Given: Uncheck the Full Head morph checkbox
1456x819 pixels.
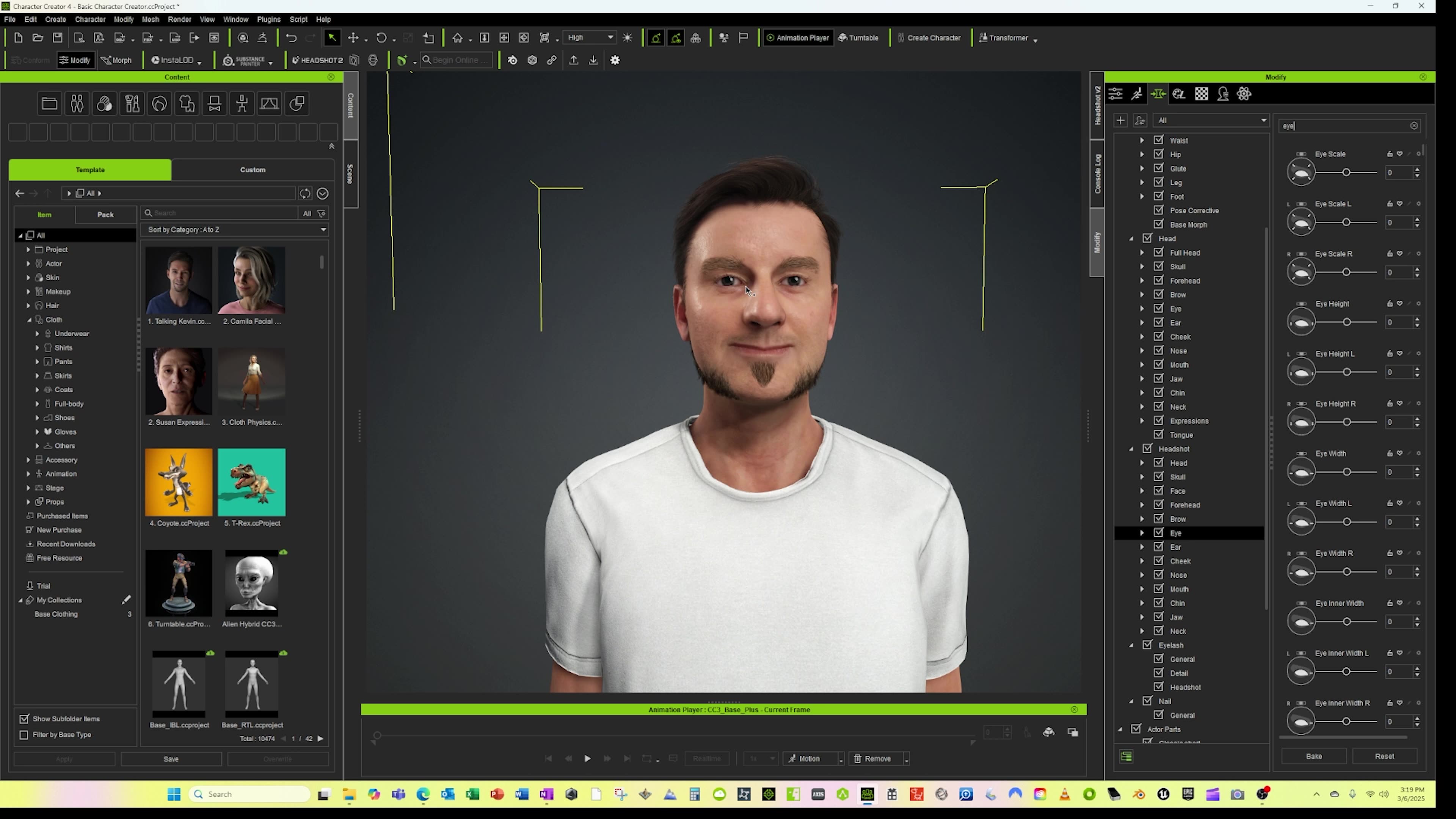Looking at the screenshot, I should pyautogui.click(x=1158, y=253).
